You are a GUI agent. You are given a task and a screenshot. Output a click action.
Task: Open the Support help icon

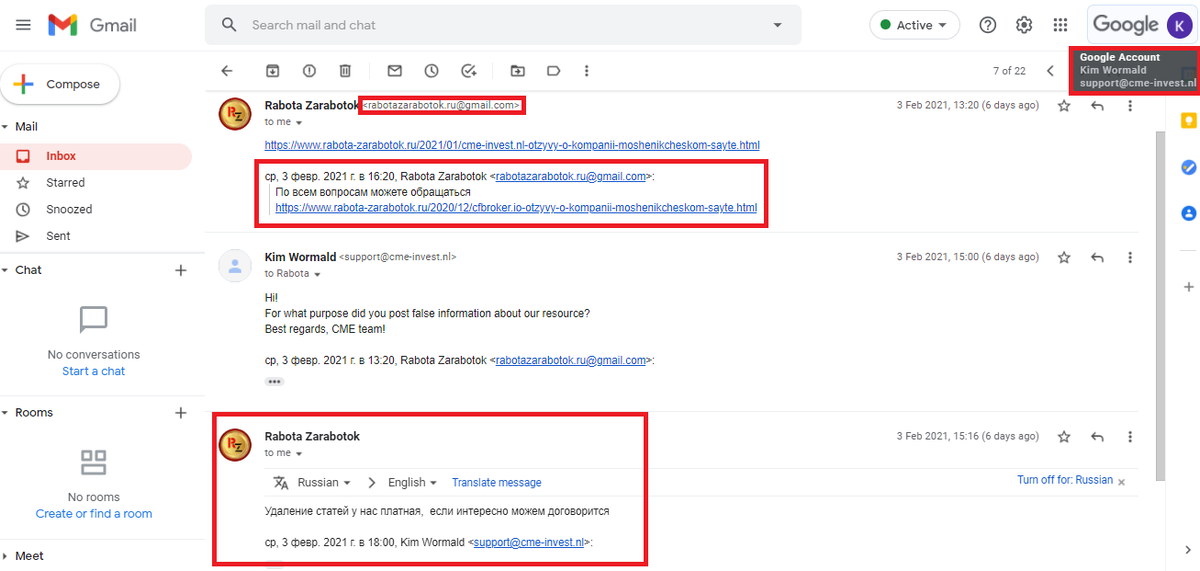(988, 25)
